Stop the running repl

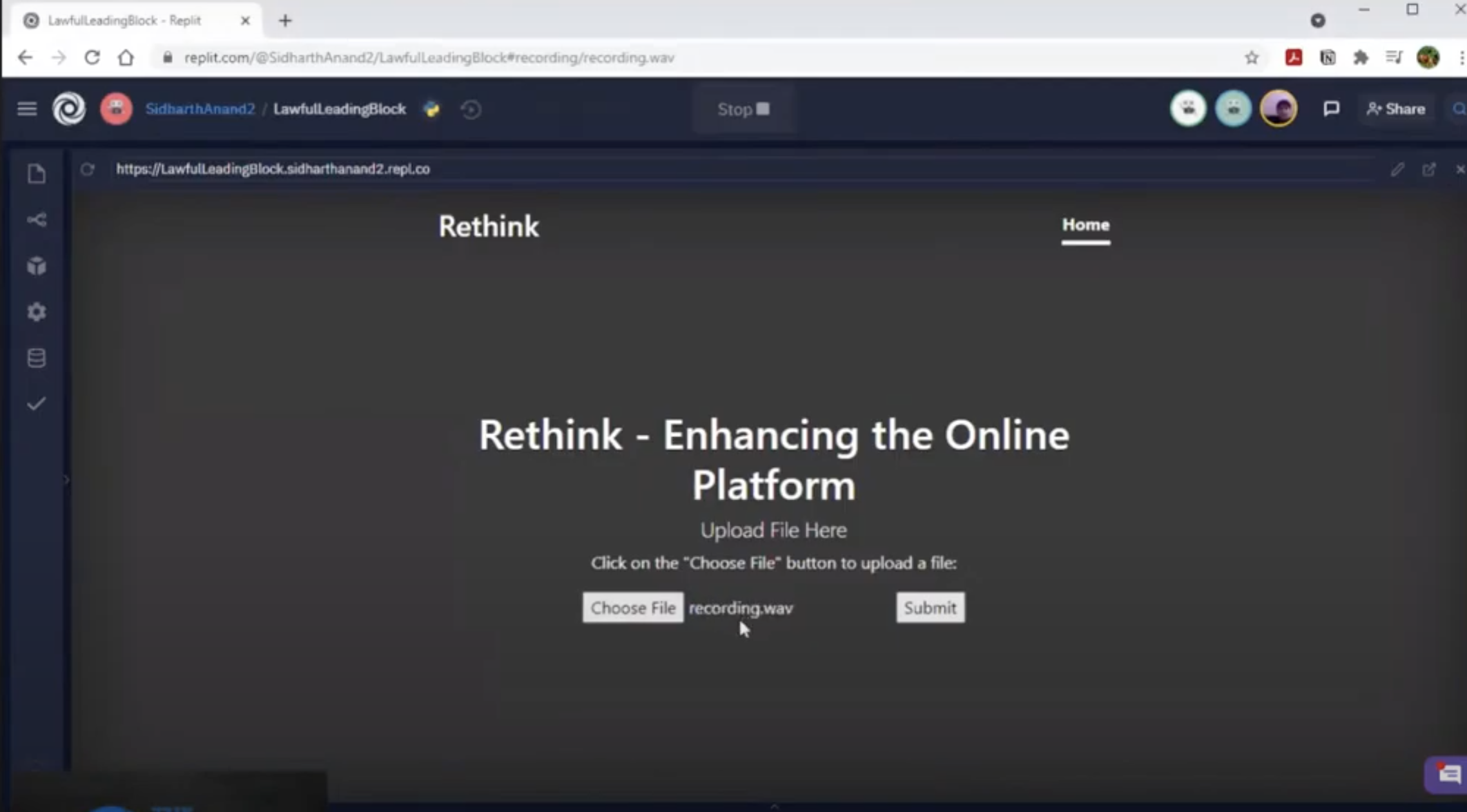(743, 110)
